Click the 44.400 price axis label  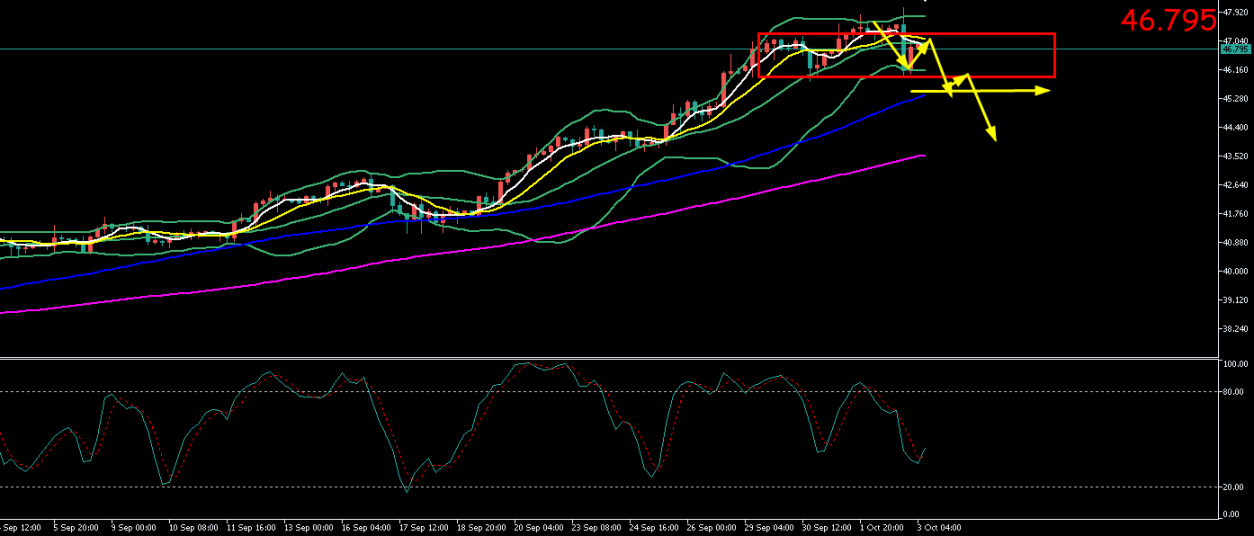[1235, 128]
